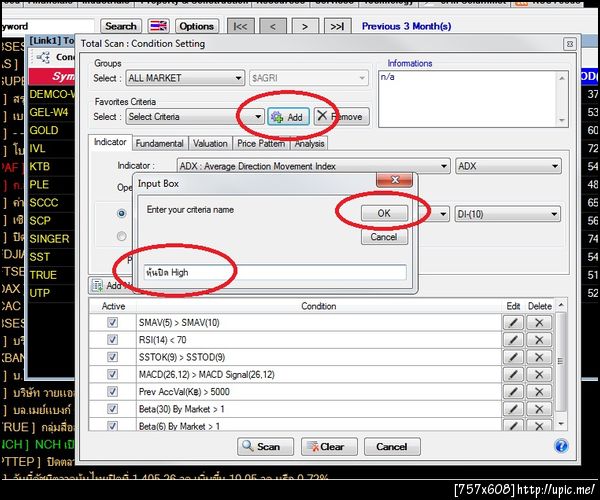Screen dimensions: 600x500
Task: Switch to the Fundamental tab
Action: pyautogui.click(x=160, y=143)
